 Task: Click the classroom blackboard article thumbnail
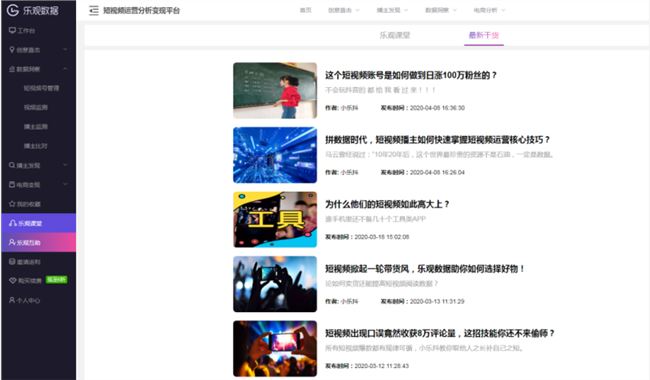click(x=275, y=90)
